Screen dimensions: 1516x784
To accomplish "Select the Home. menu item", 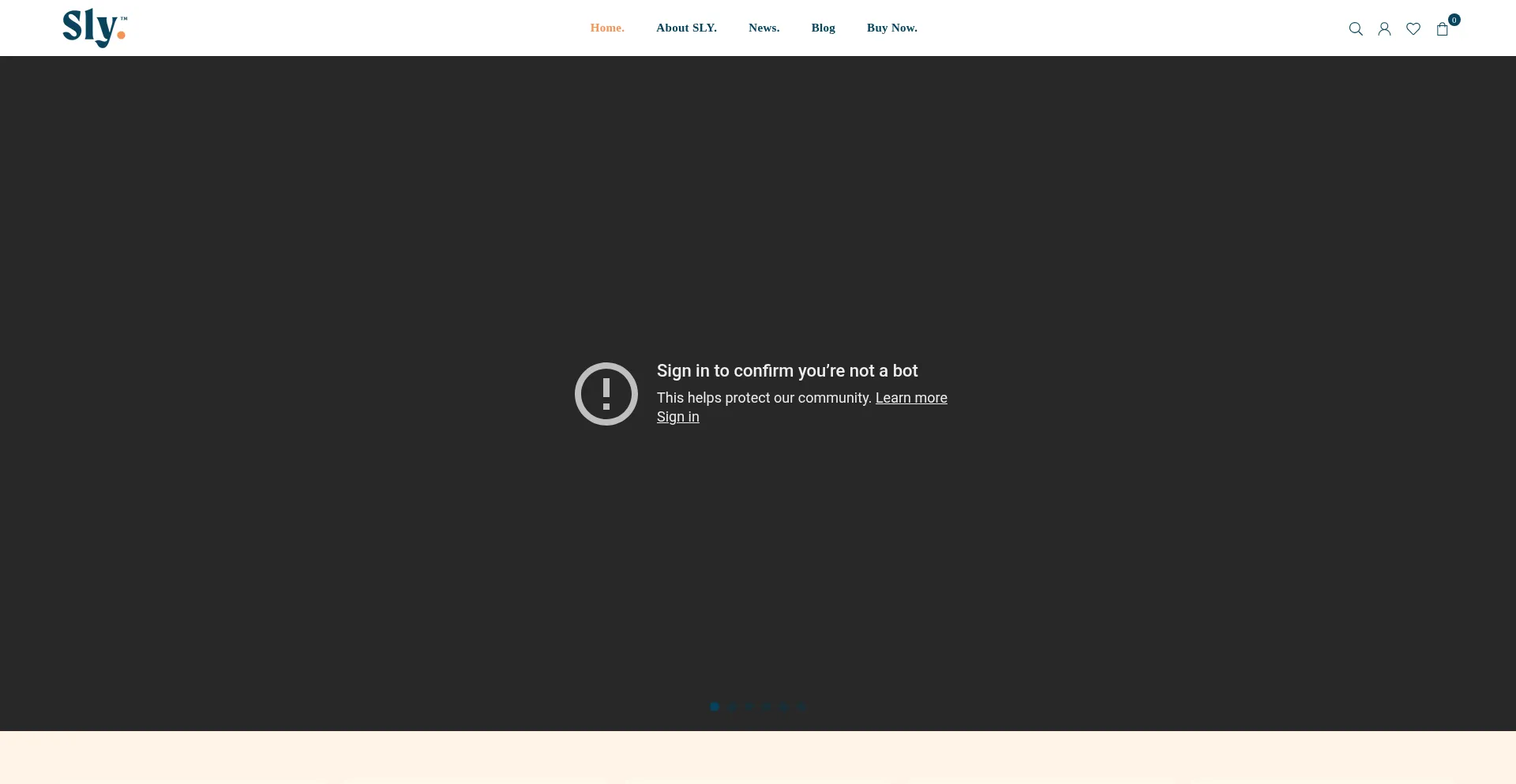I will [607, 28].
